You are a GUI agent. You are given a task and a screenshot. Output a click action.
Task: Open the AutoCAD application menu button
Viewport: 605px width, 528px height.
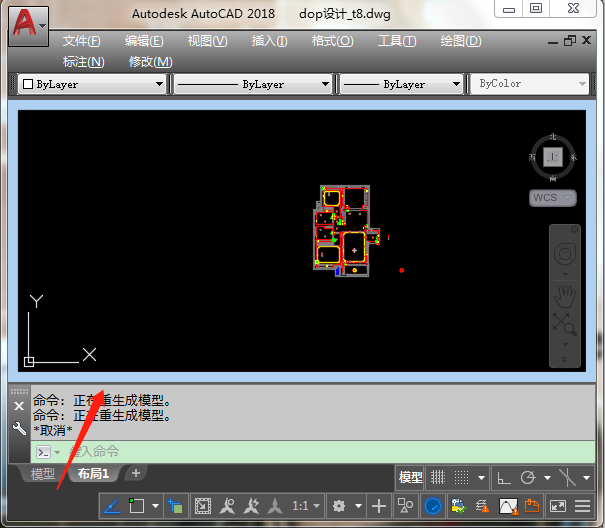29,23
